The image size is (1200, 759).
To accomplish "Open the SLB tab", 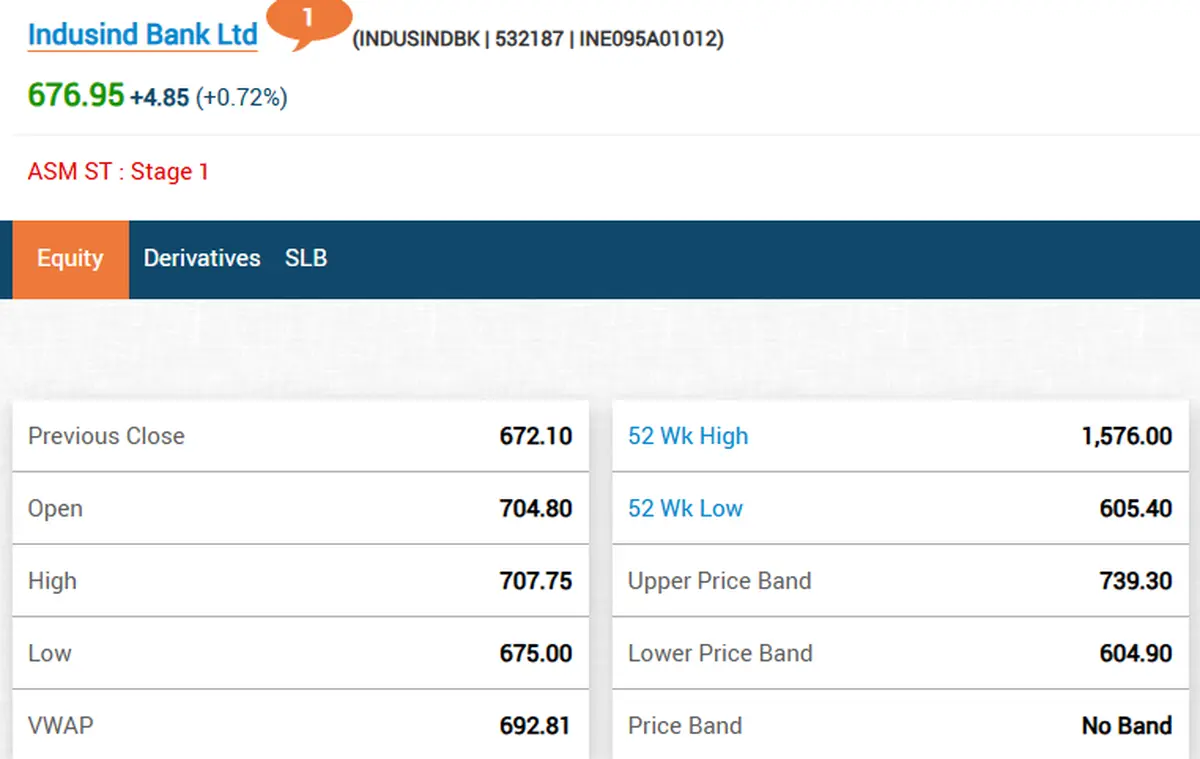I will point(306,258).
